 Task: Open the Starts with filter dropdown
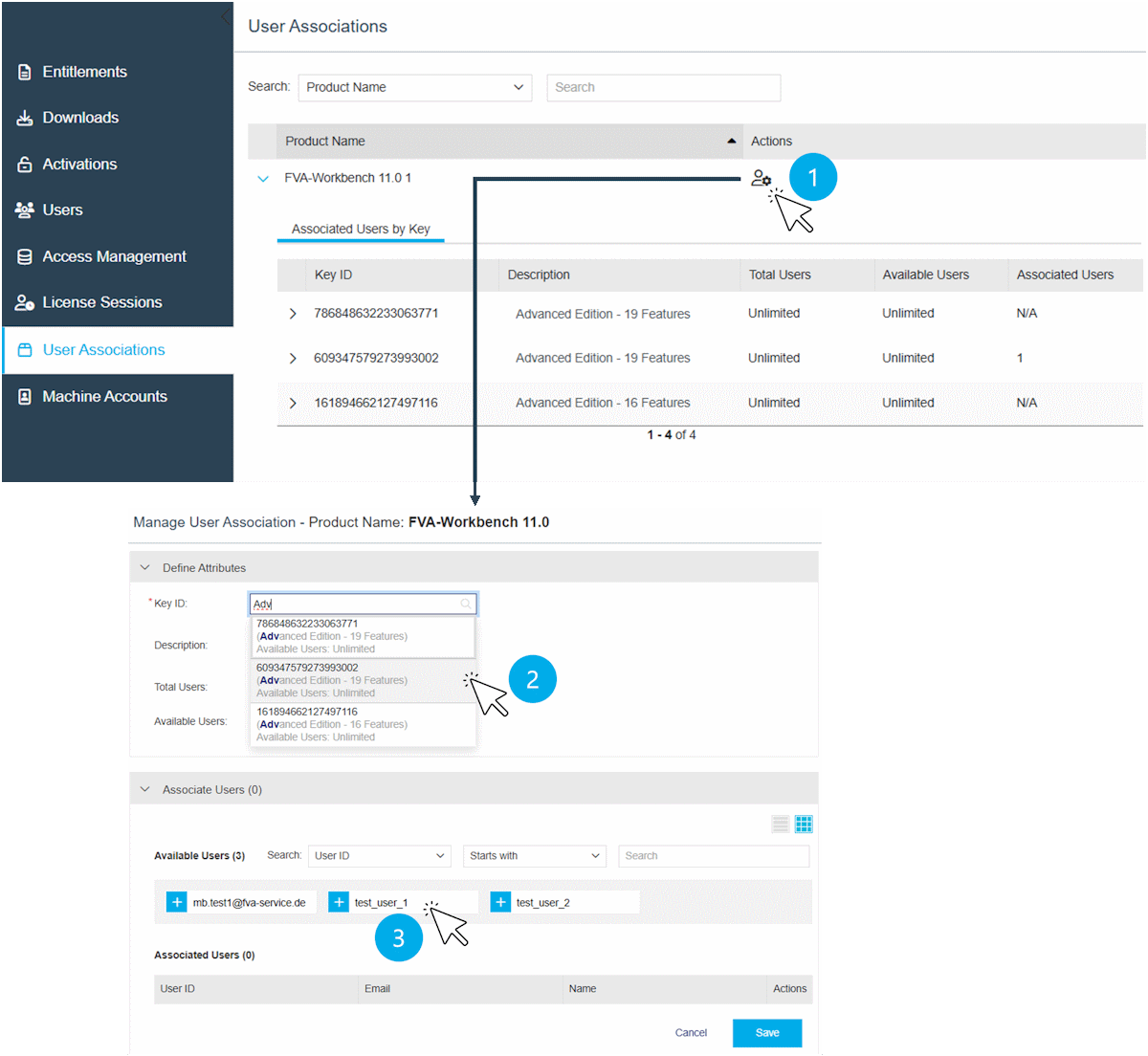pos(535,856)
